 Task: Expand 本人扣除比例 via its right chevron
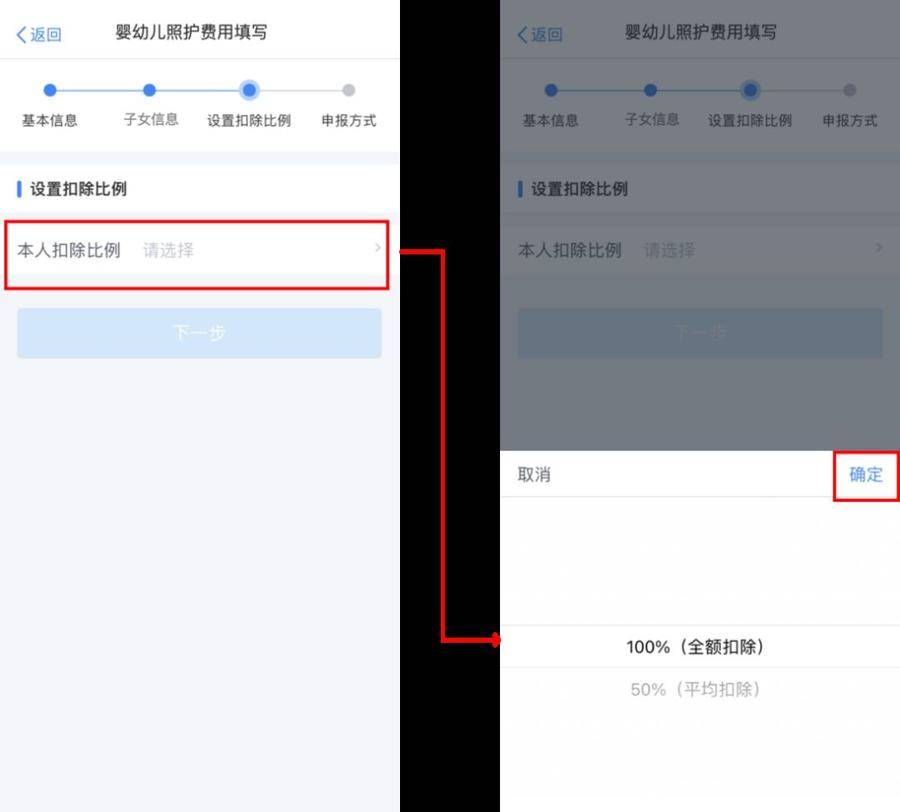click(377, 249)
